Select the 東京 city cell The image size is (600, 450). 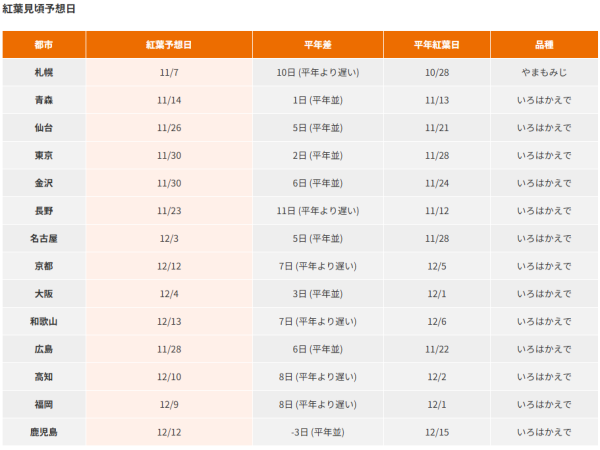[x=44, y=155]
